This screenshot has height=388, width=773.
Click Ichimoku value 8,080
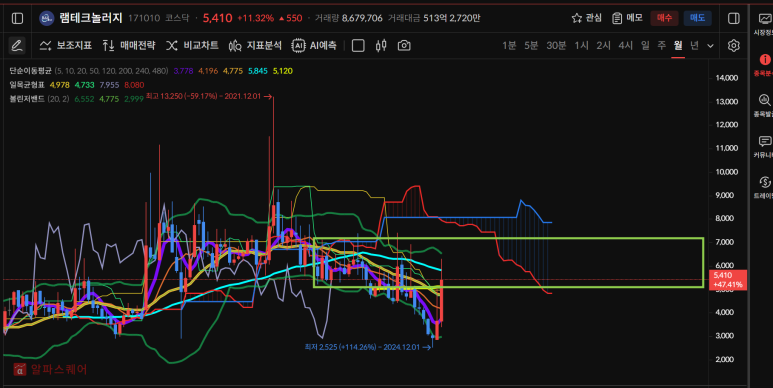(134, 85)
